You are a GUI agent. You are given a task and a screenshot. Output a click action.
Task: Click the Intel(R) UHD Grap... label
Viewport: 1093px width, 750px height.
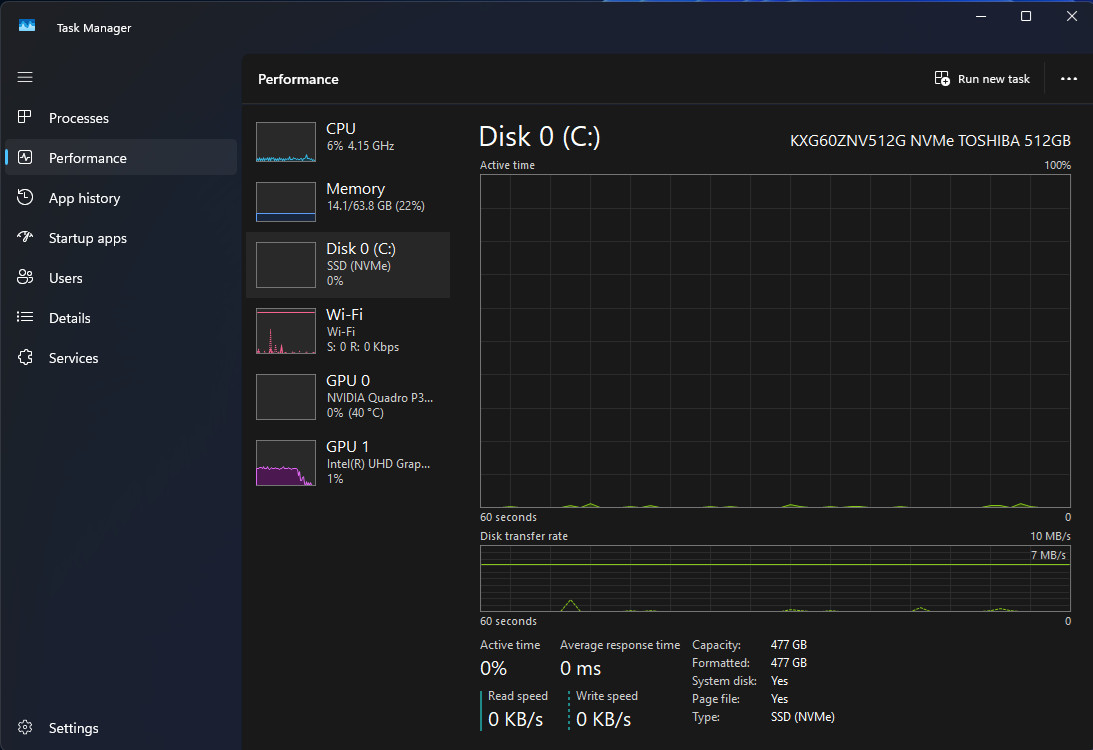click(379, 464)
